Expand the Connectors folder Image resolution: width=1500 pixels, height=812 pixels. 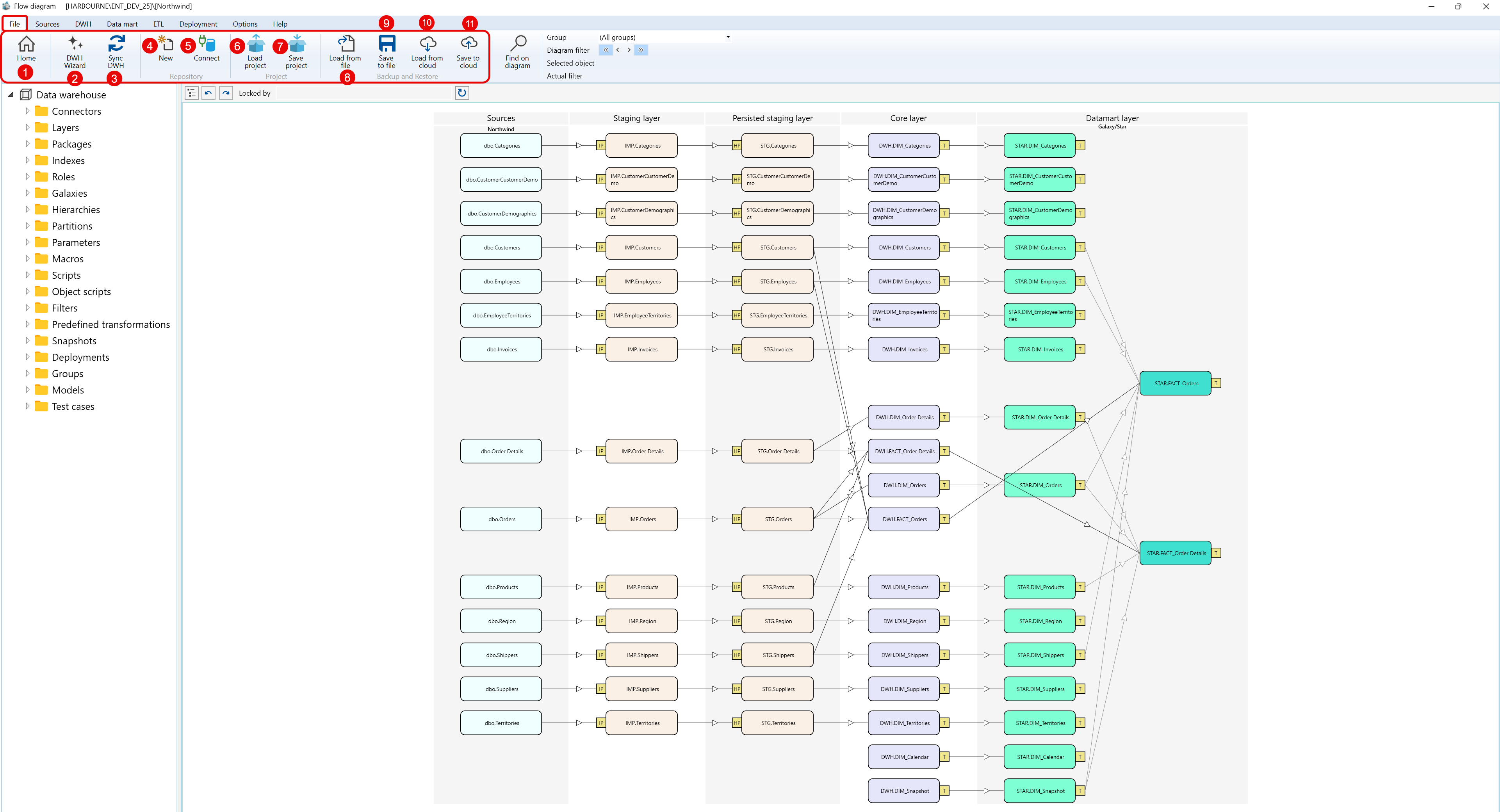point(27,110)
